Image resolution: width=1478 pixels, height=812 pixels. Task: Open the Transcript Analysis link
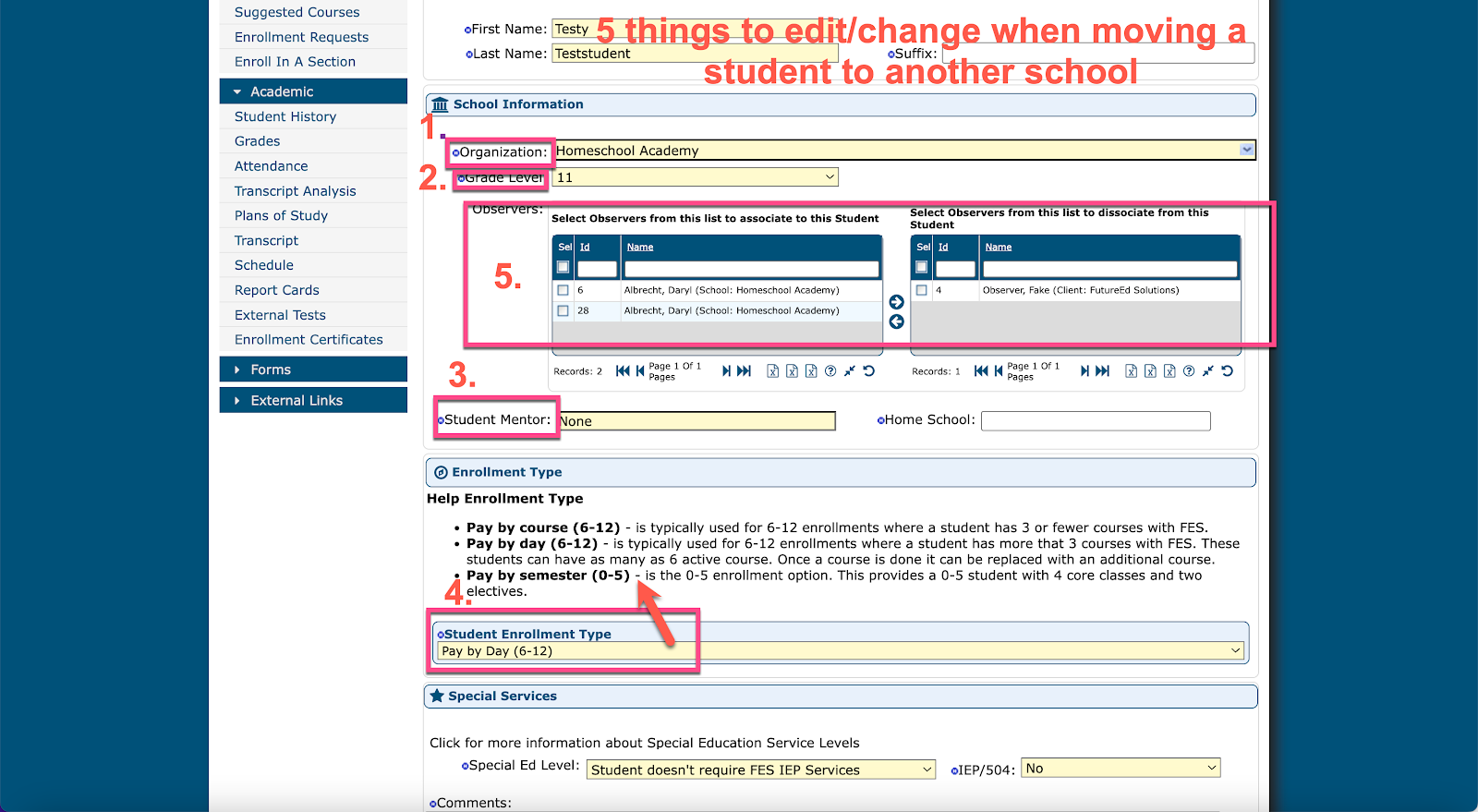point(295,191)
